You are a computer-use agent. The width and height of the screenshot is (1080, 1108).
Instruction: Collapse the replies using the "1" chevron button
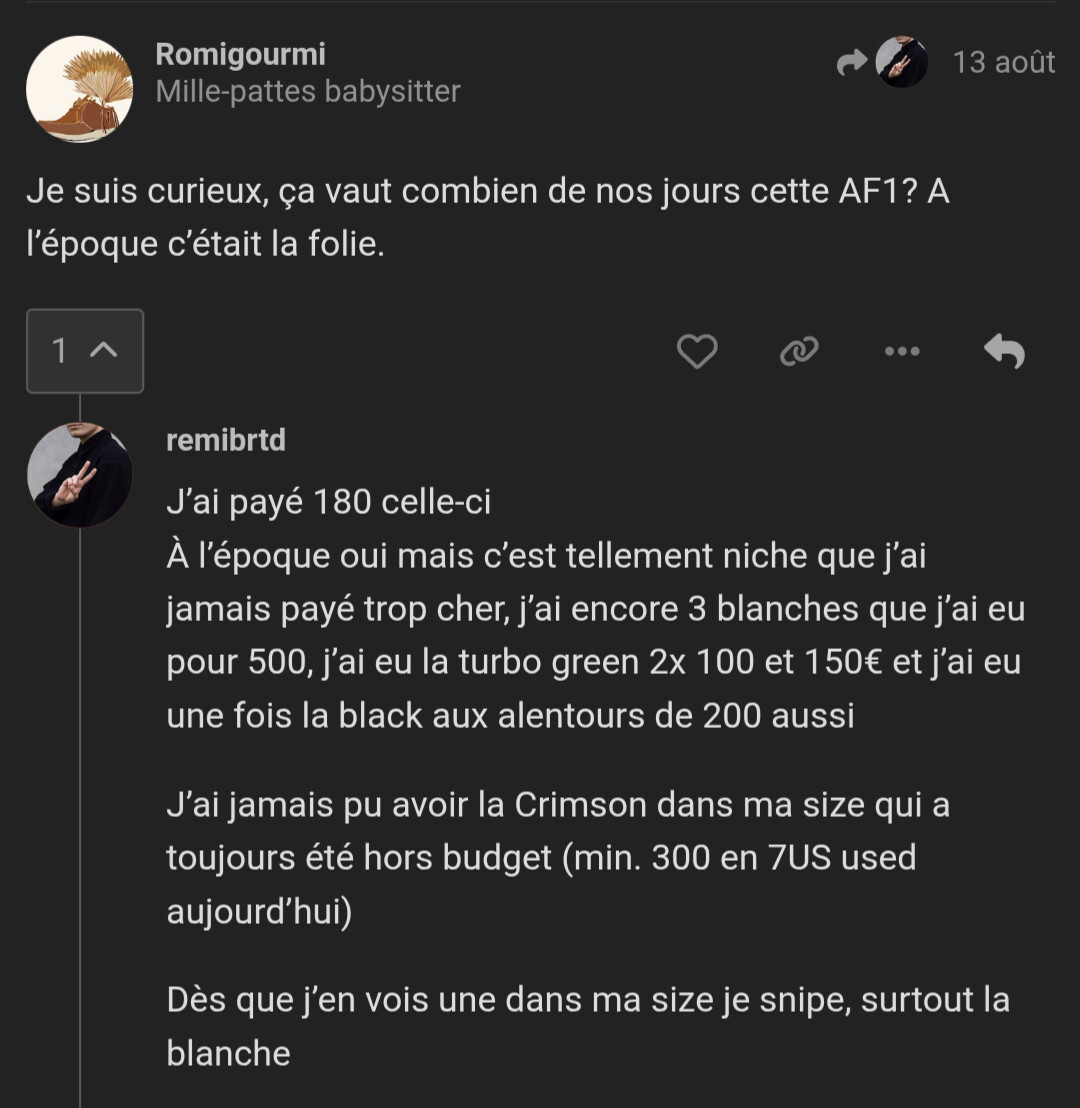[85, 351]
